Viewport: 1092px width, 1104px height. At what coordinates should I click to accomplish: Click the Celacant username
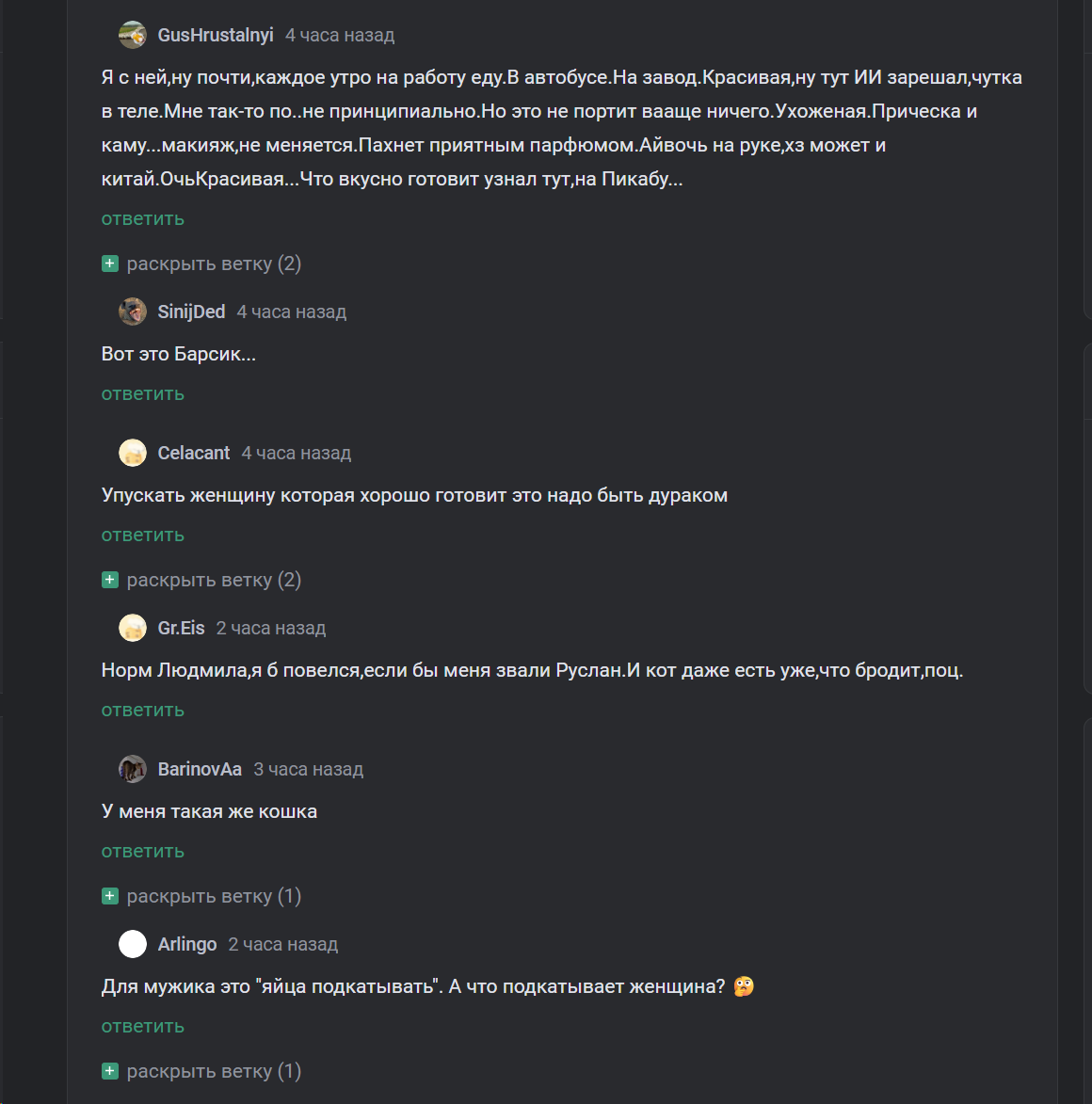point(194,453)
